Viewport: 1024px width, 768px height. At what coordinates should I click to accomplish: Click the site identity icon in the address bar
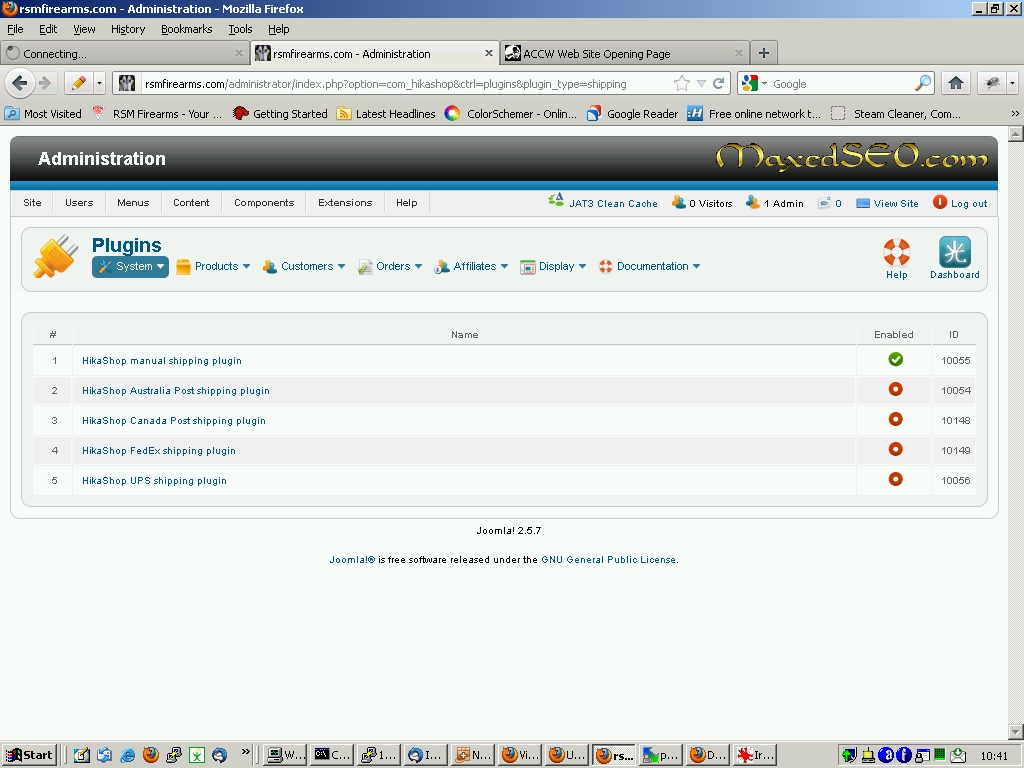click(x=127, y=84)
